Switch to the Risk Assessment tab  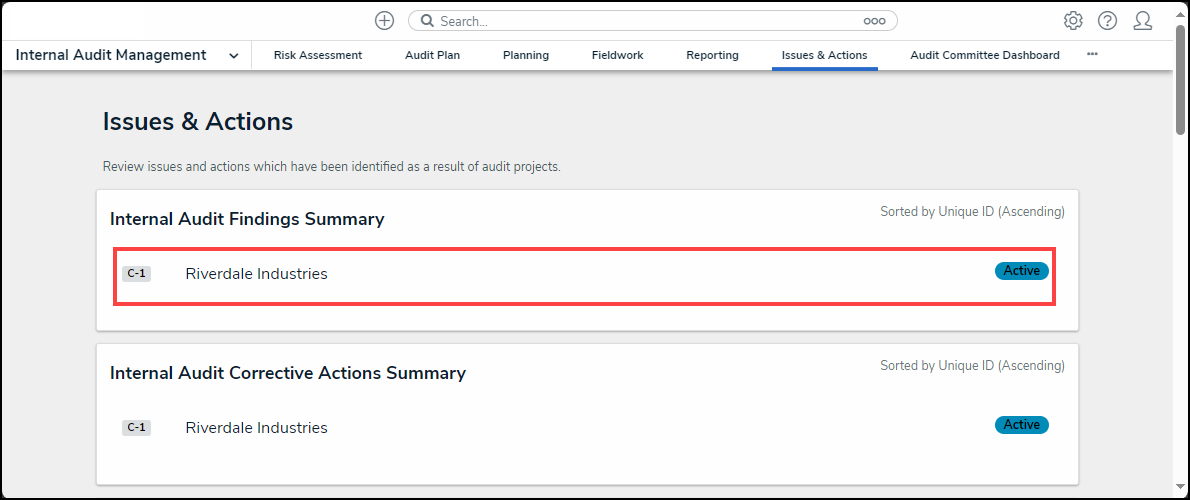(318, 56)
